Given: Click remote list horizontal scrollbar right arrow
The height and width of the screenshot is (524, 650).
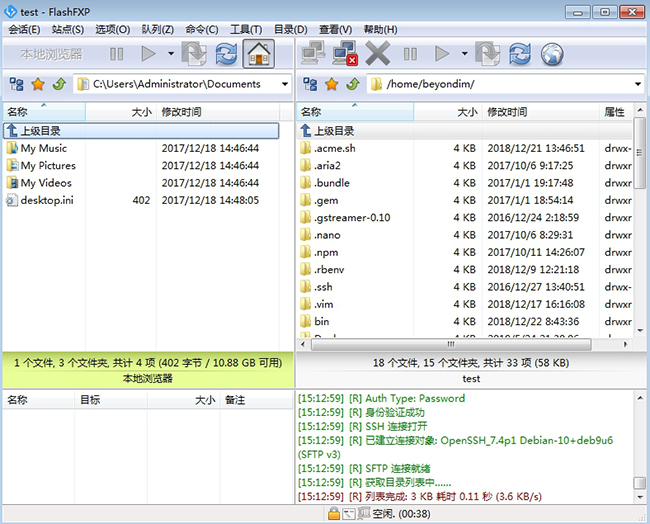Looking at the screenshot, I should 626,344.
